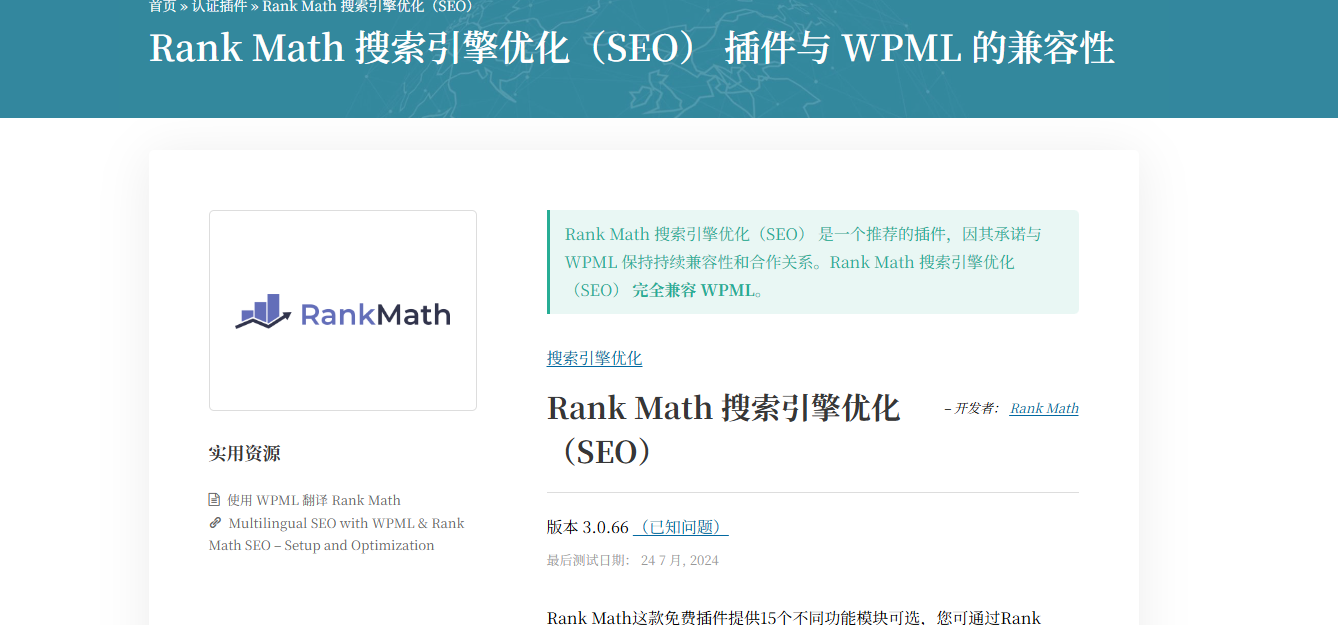
Task: Open the 认证插件 breadcrumb link
Action: [x=219, y=6]
